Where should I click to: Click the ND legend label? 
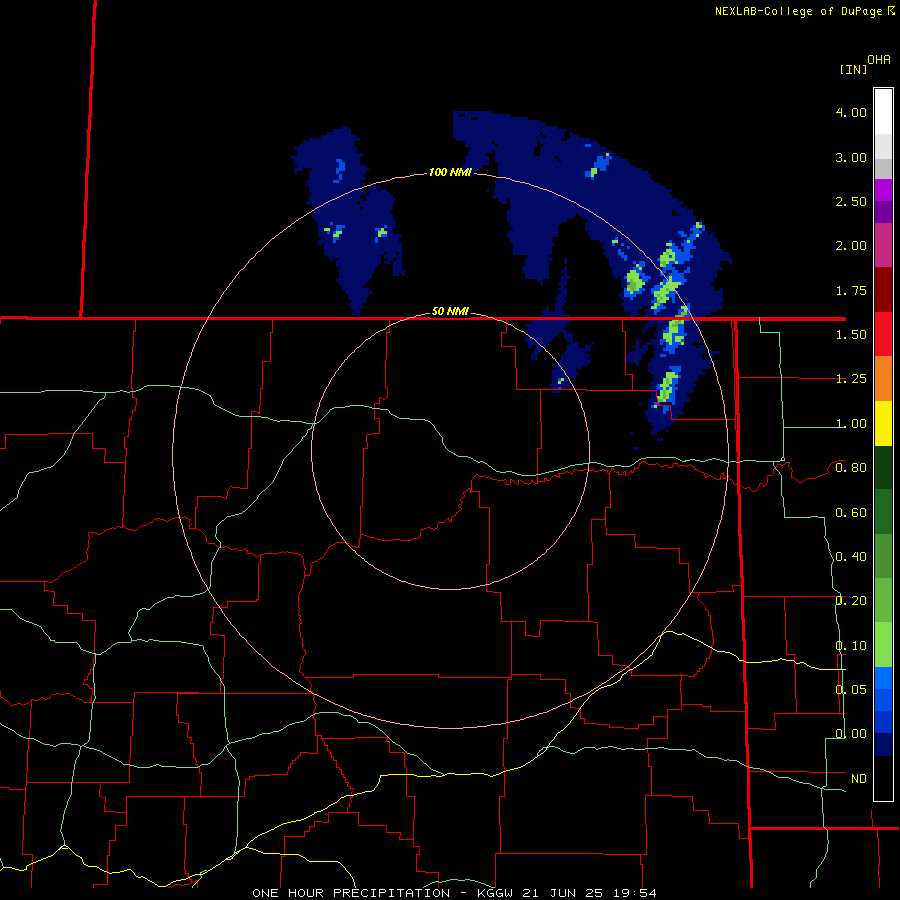click(859, 779)
